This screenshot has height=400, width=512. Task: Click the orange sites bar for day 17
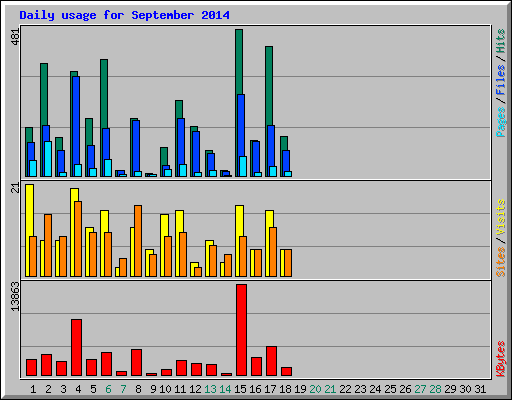[273, 252]
